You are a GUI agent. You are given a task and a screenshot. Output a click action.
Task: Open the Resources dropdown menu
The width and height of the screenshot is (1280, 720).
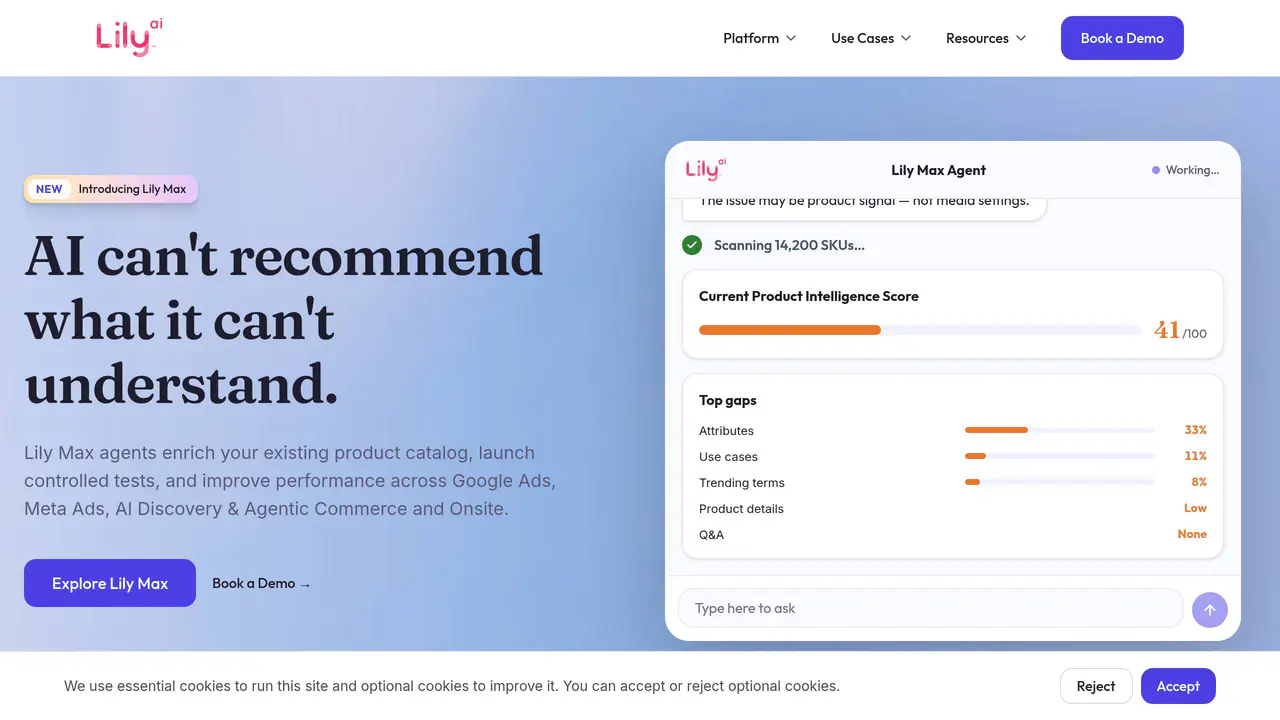coord(986,38)
